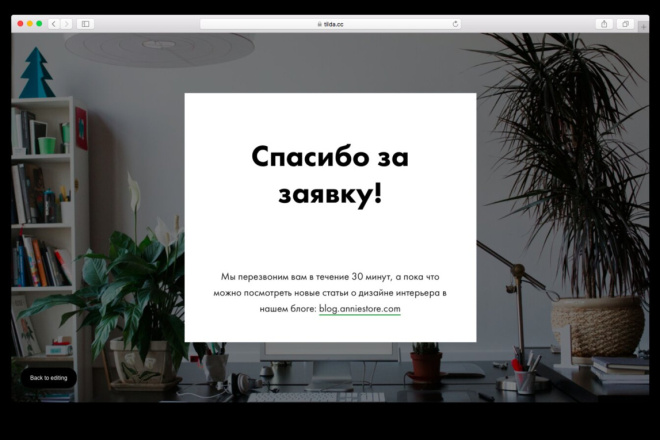
Task: Show all tabs overview icon
Action: click(625, 24)
